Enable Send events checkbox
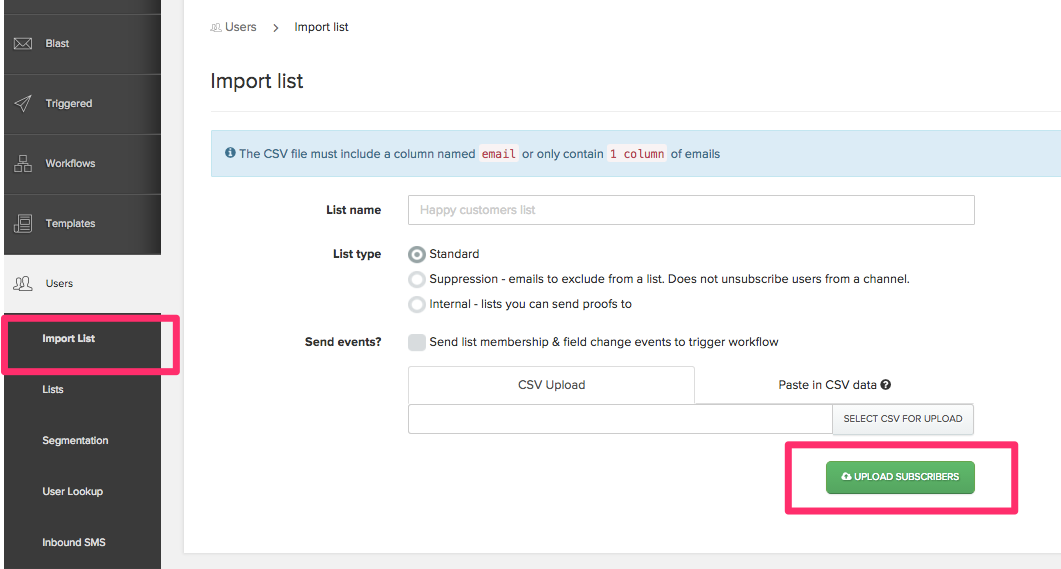Screen dimensions: 1061x569 click(417, 342)
